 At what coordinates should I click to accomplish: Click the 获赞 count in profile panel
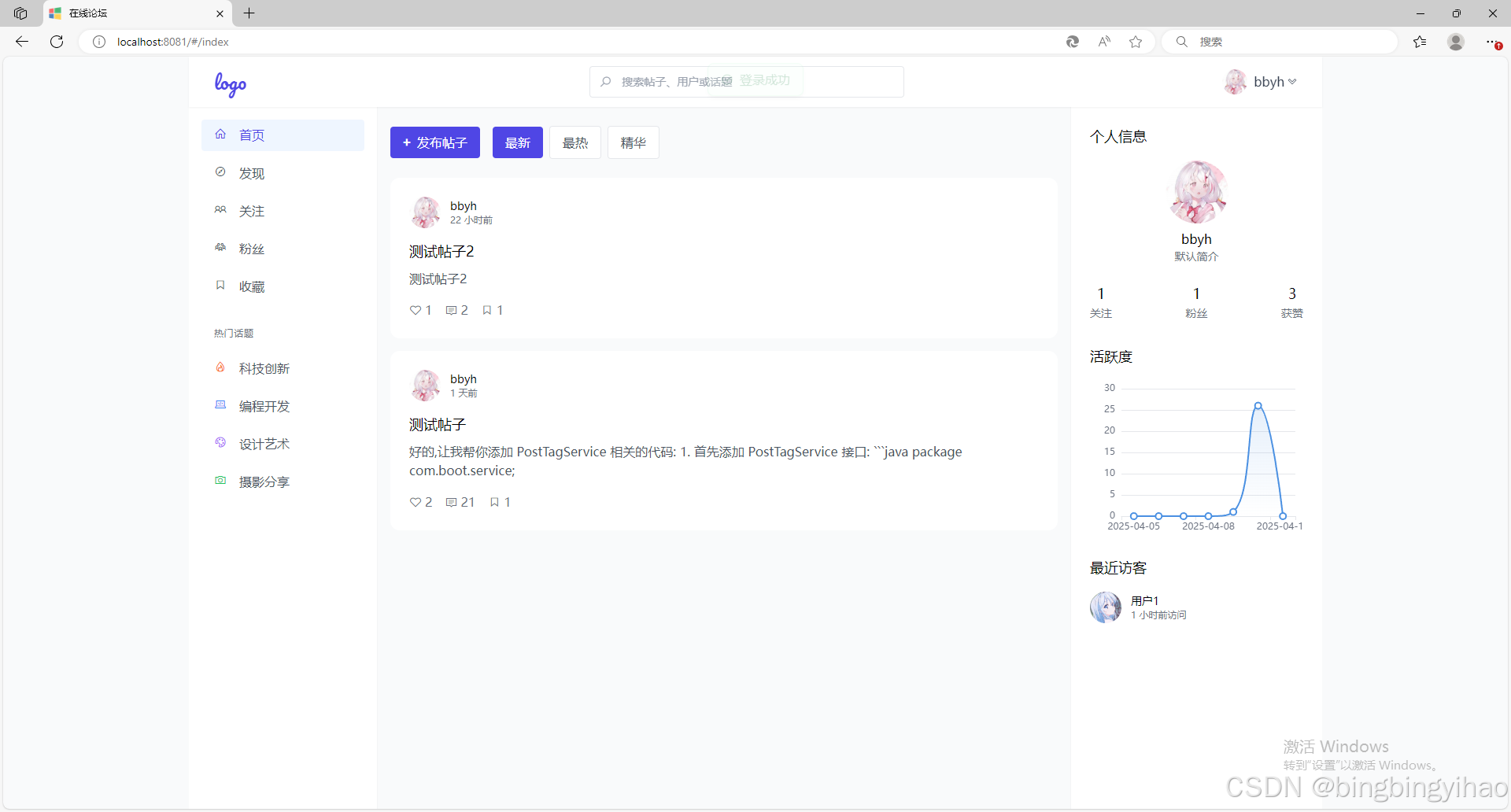1292,302
